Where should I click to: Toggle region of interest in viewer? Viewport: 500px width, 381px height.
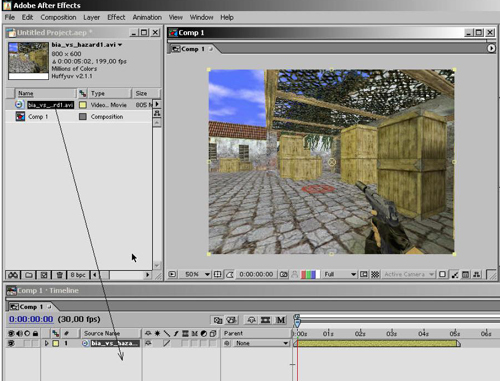(364, 274)
